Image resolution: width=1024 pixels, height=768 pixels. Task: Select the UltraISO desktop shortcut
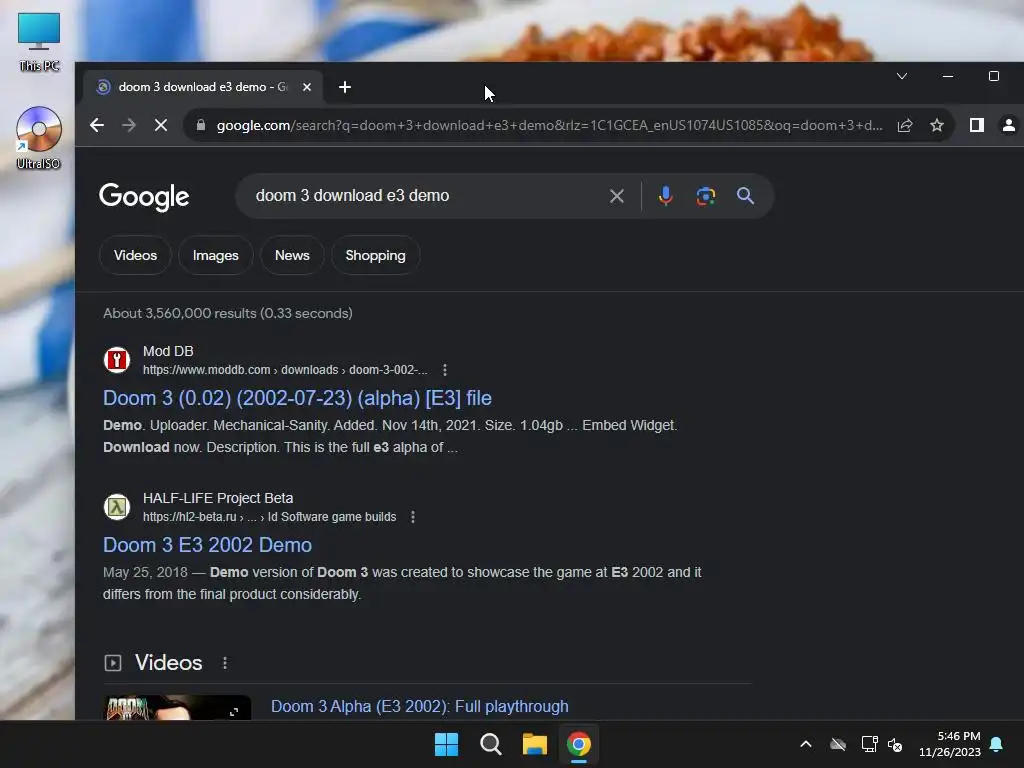(x=39, y=138)
